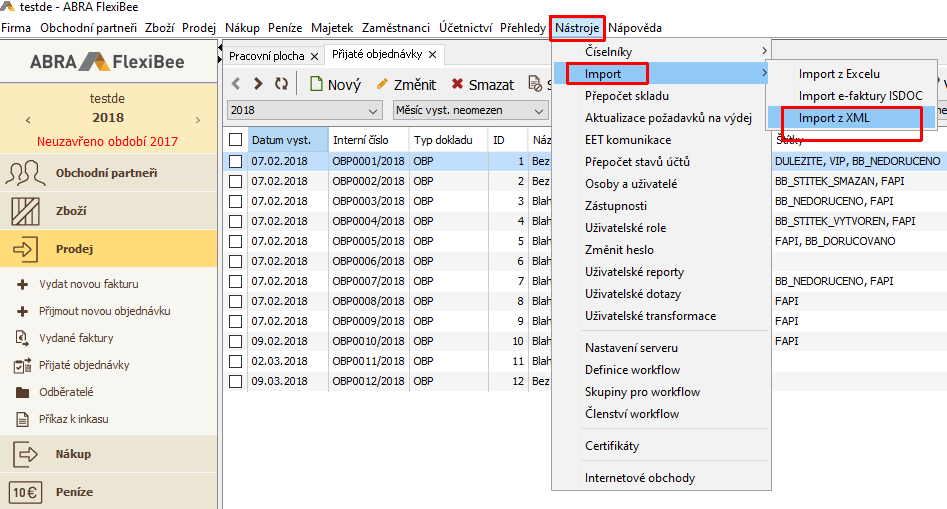The image size is (947, 509).
Task: Open the Firma menu
Action: coord(16,28)
